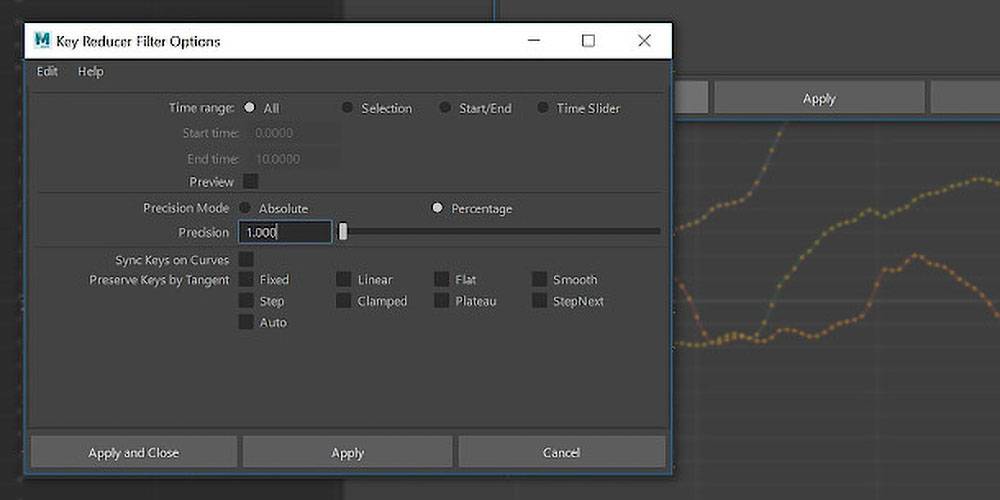Click the Precision value input field
The width and height of the screenshot is (1000, 500).
click(x=285, y=232)
